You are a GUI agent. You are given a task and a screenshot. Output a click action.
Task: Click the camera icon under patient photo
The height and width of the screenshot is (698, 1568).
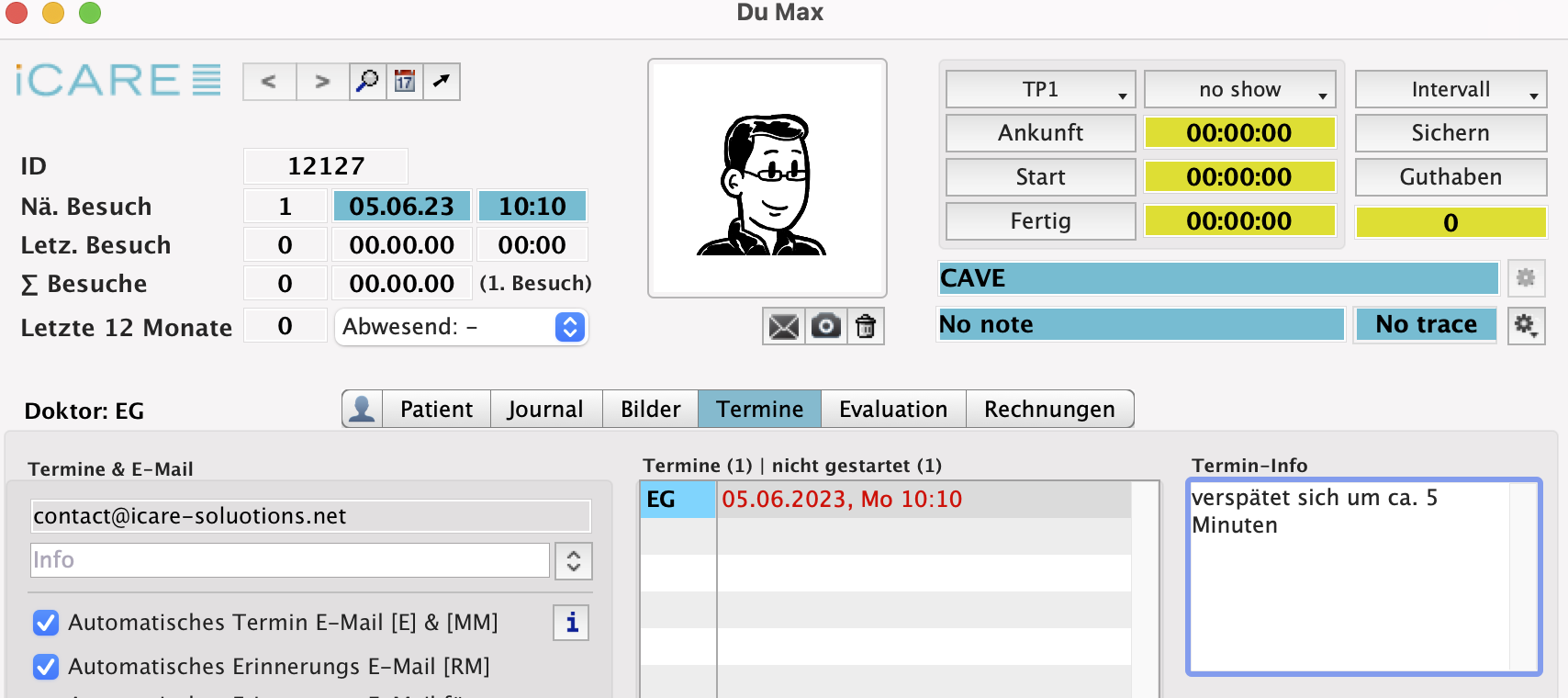click(x=825, y=327)
